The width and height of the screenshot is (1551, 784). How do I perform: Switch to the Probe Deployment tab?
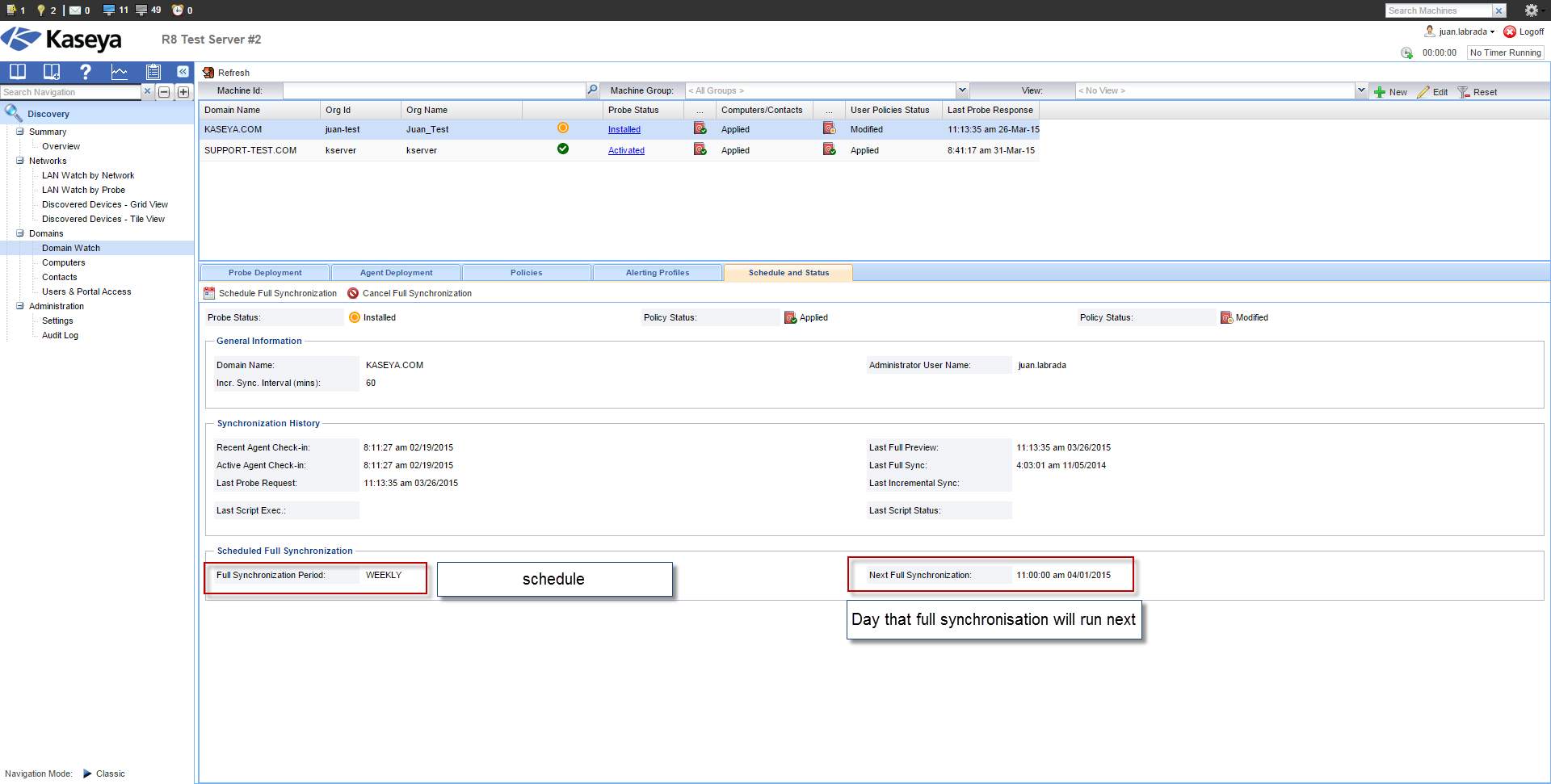(x=264, y=273)
